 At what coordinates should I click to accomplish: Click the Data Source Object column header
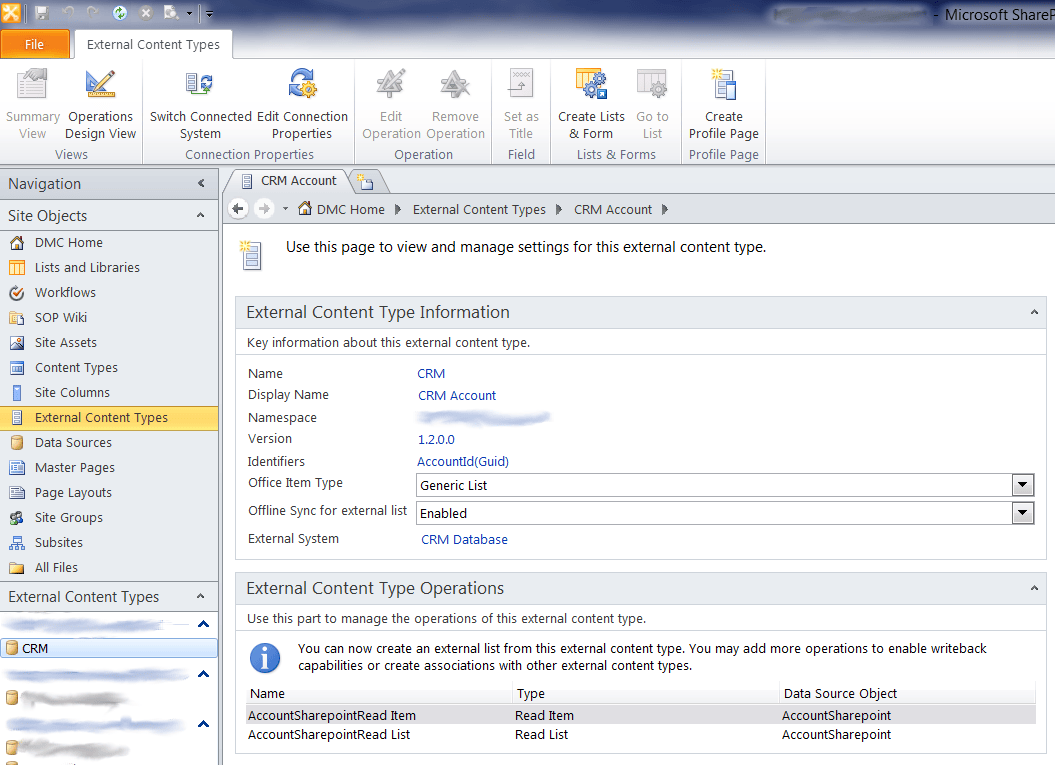(x=907, y=693)
